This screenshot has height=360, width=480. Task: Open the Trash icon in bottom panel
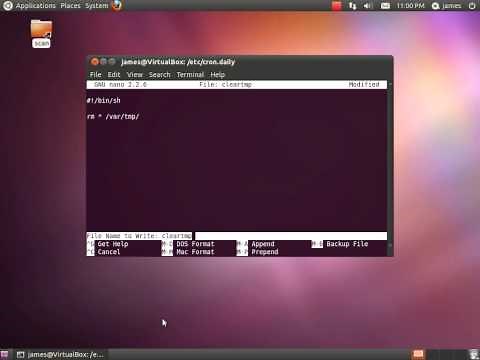tap(474, 354)
